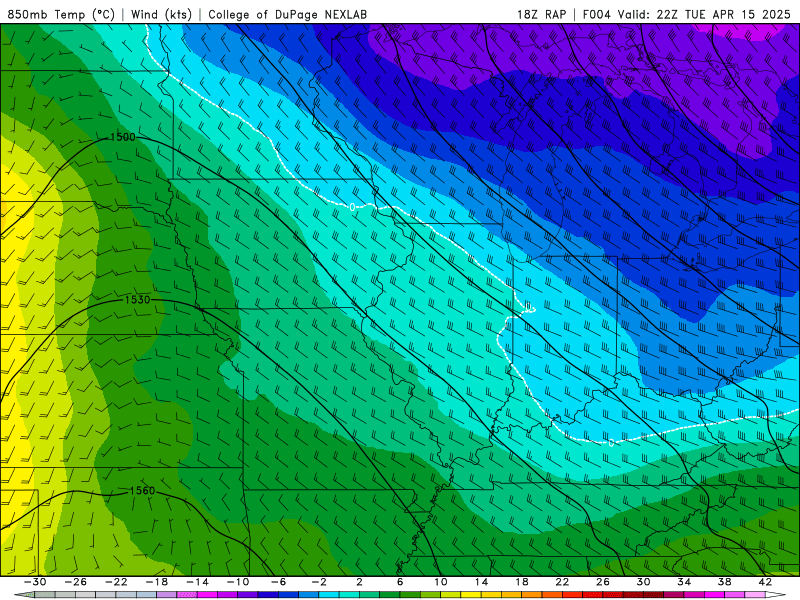Select the 30 degree scale label
Image resolution: width=800 pixels, height=600 pixels.
[x=643, y=582]
